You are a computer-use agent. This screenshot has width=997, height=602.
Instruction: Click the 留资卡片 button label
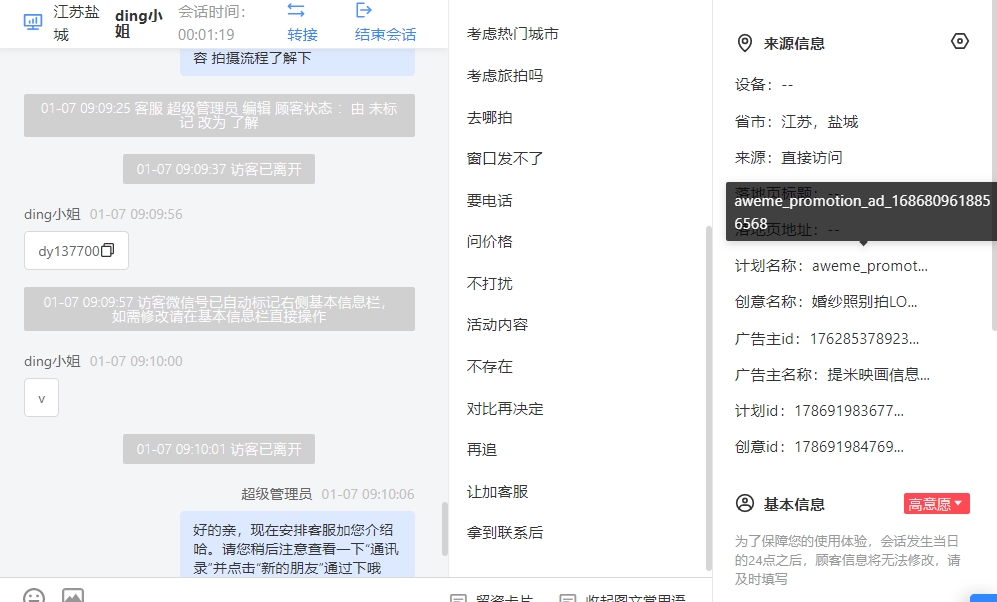(504, 598)
